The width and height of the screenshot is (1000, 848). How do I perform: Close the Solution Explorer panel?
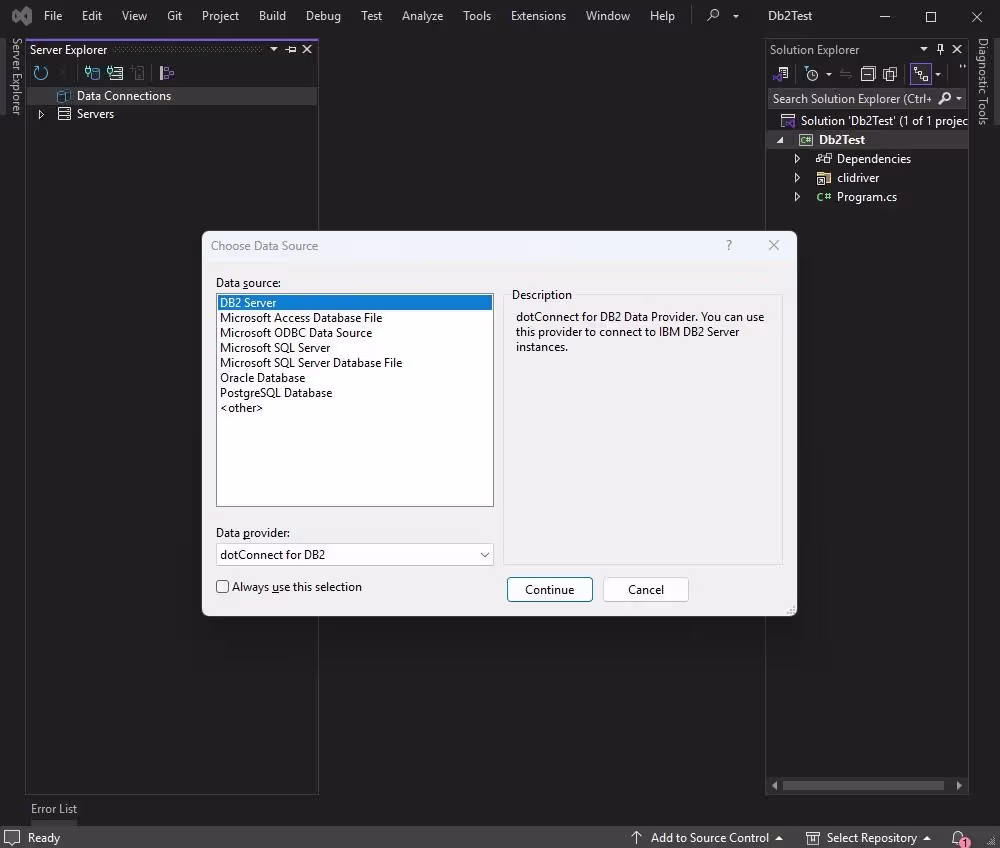[x=957, y=49]
